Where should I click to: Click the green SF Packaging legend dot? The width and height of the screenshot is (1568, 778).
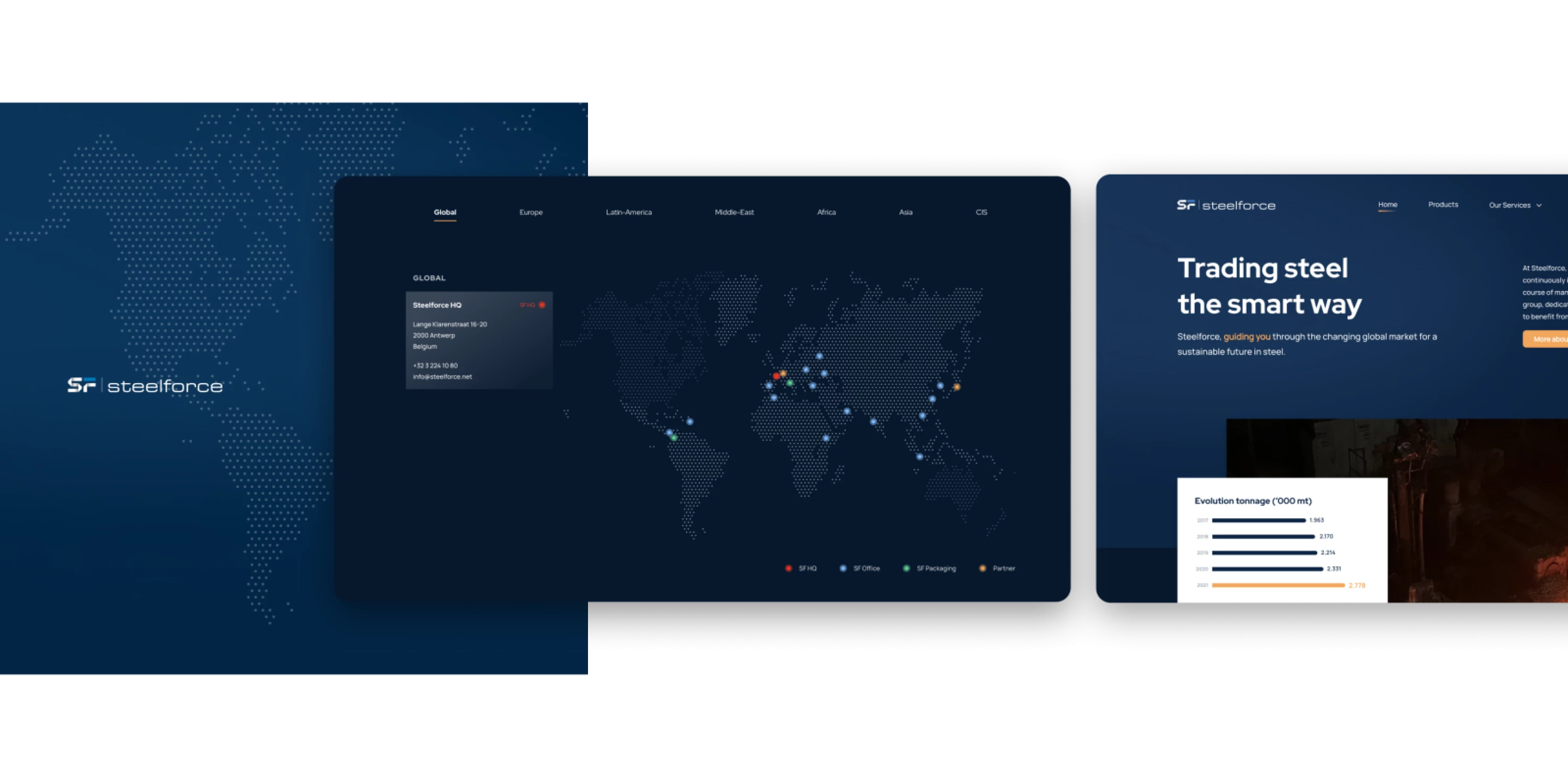click(x=906, y=568)
